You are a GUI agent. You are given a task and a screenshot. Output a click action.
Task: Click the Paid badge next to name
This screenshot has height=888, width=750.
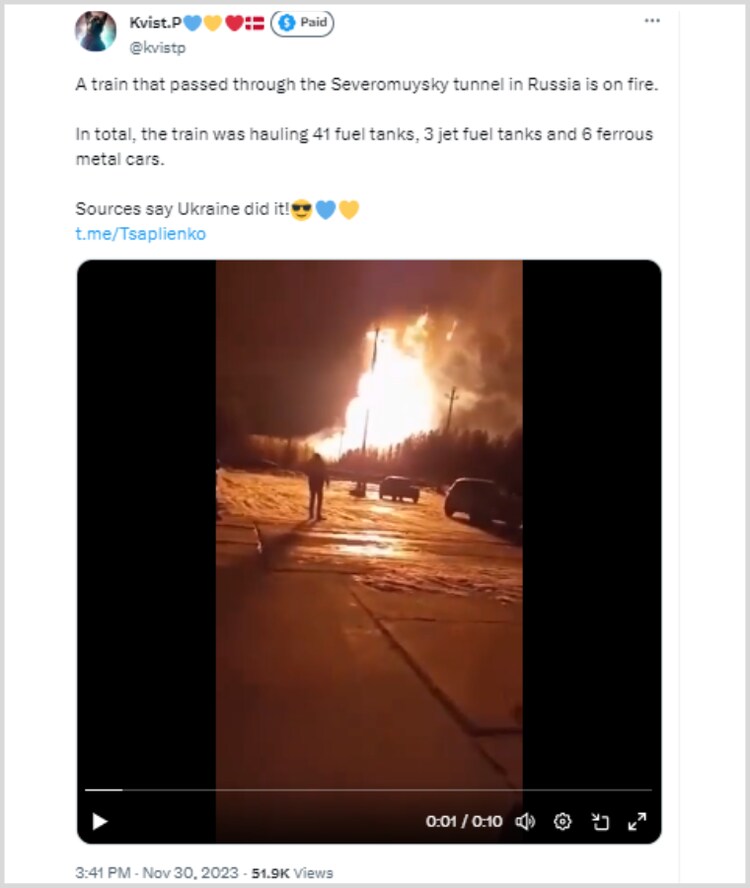[x=302, y=23]
